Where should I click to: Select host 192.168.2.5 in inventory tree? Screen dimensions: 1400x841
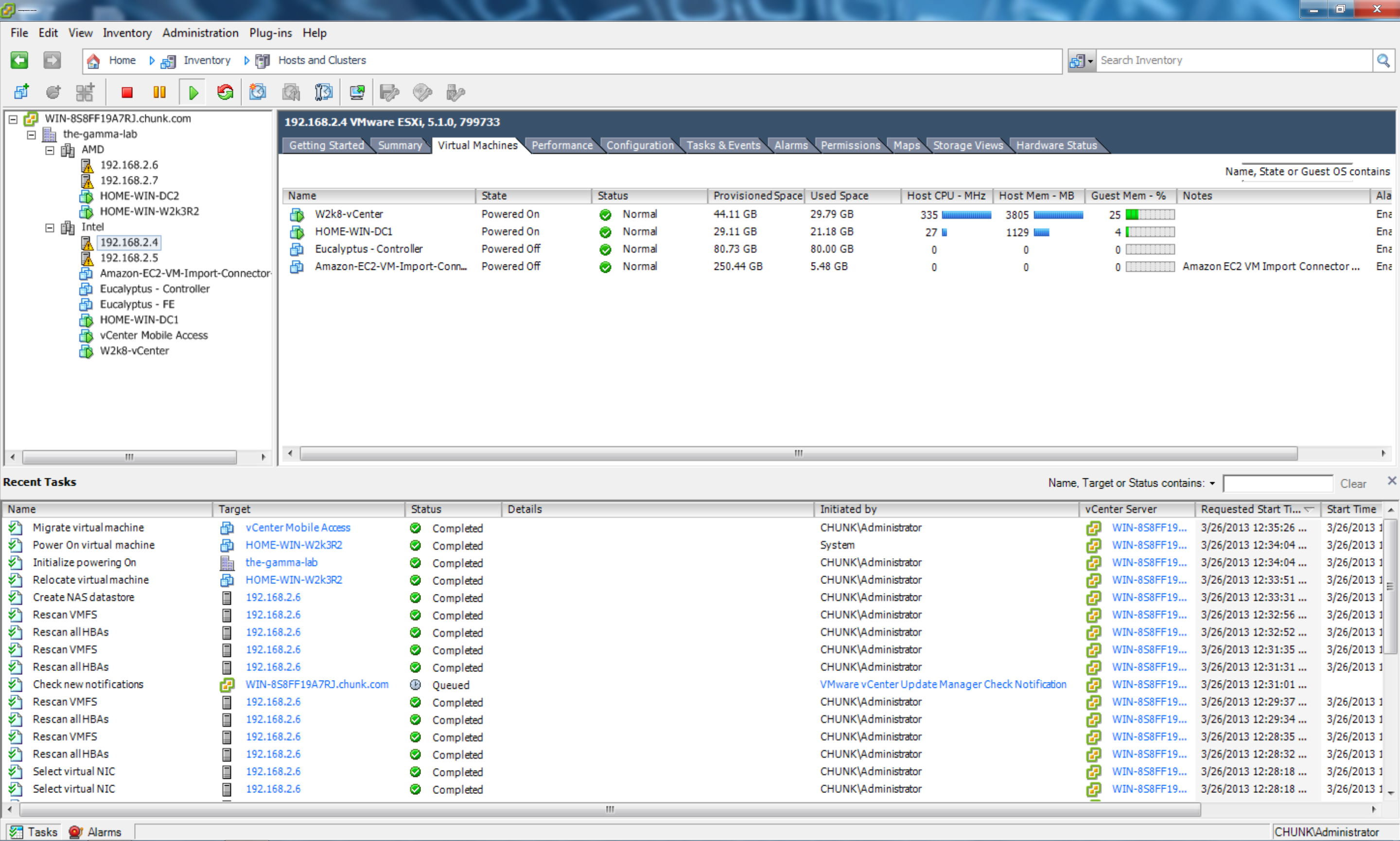(x=129, y=258)
